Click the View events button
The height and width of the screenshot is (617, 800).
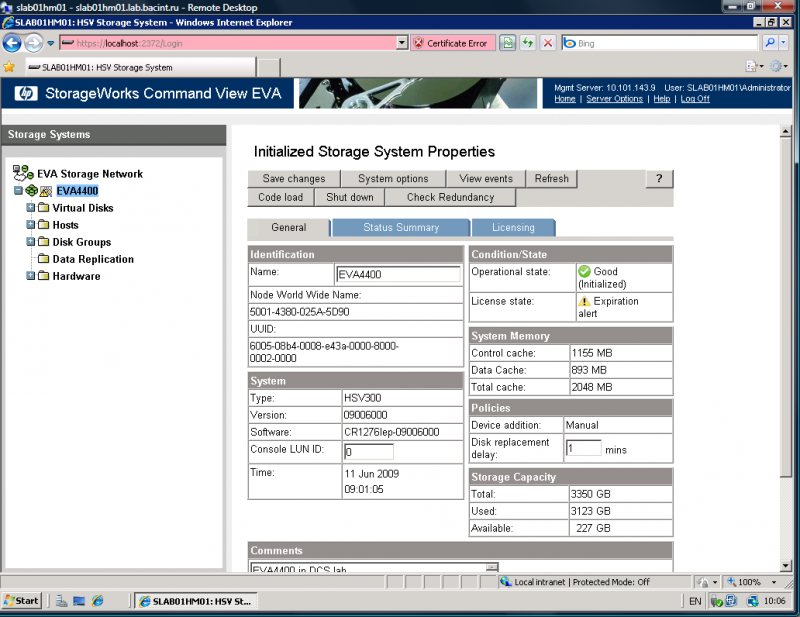486,179
